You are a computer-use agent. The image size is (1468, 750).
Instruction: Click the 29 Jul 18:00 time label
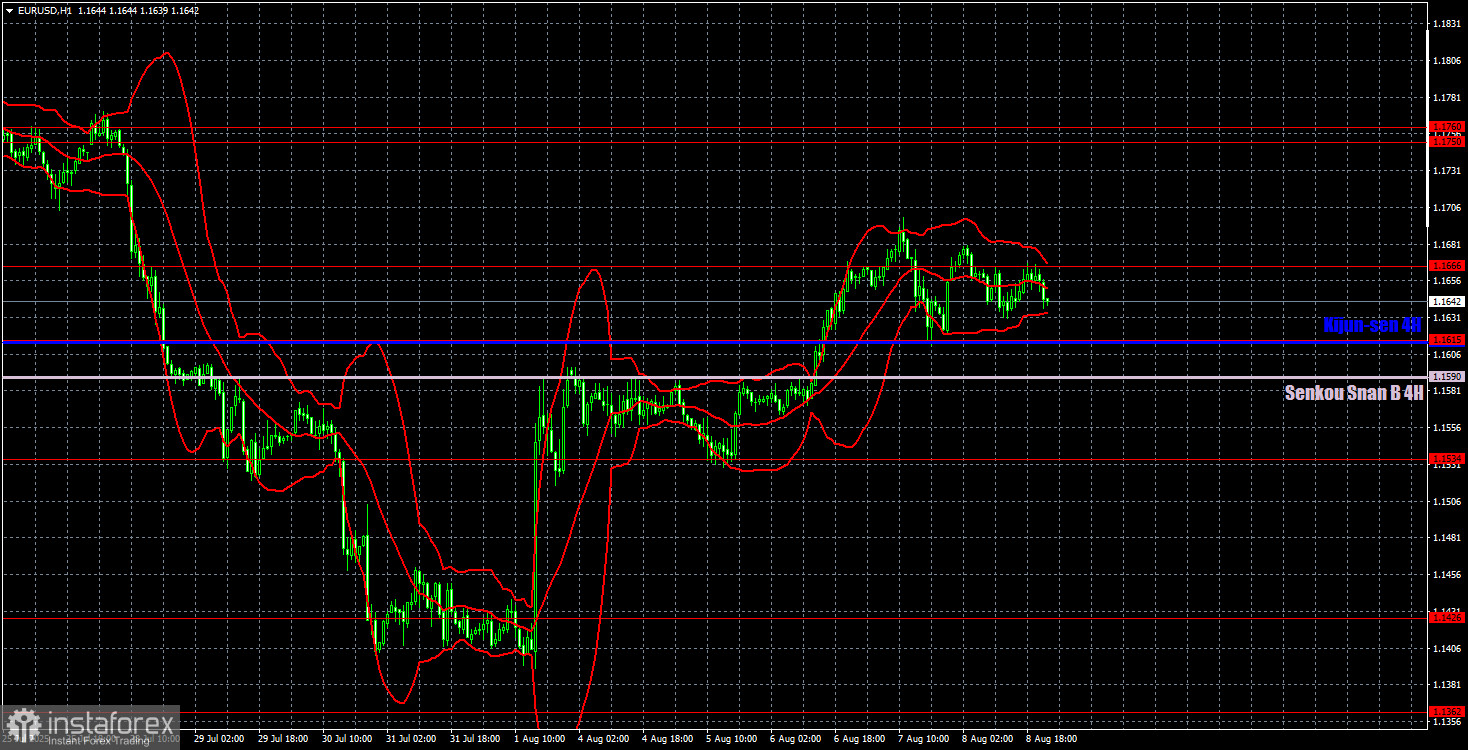pyautogui.click(x=282, y=739)
